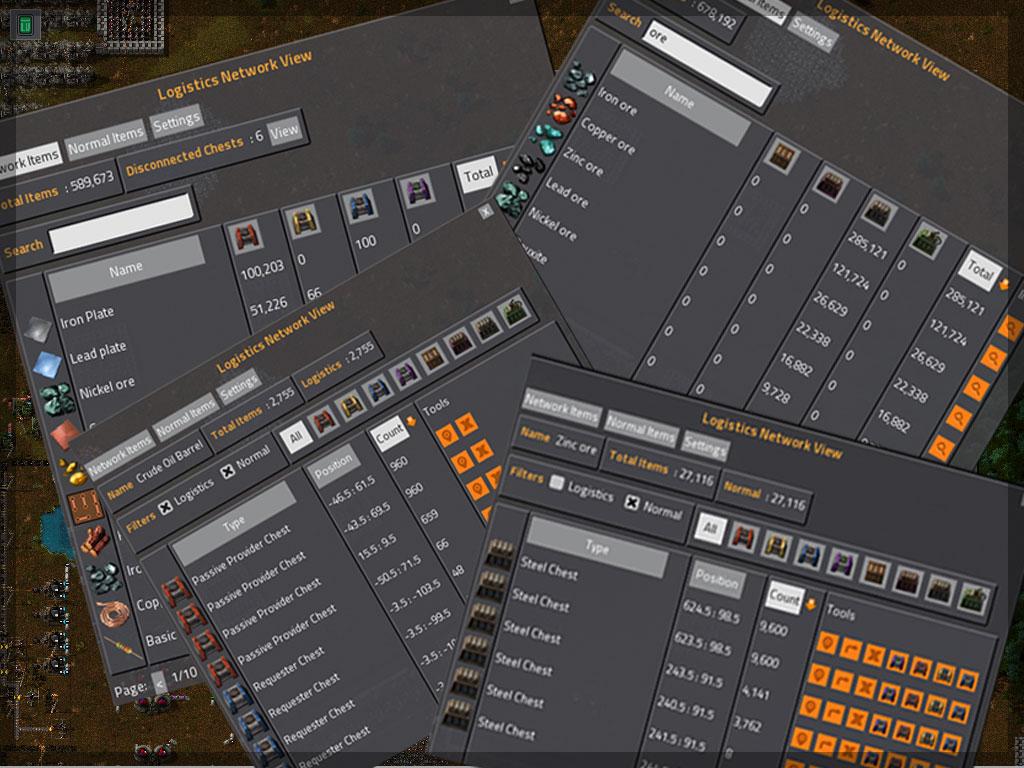Click the copper cable coil item icon

(x=112, y=613)
